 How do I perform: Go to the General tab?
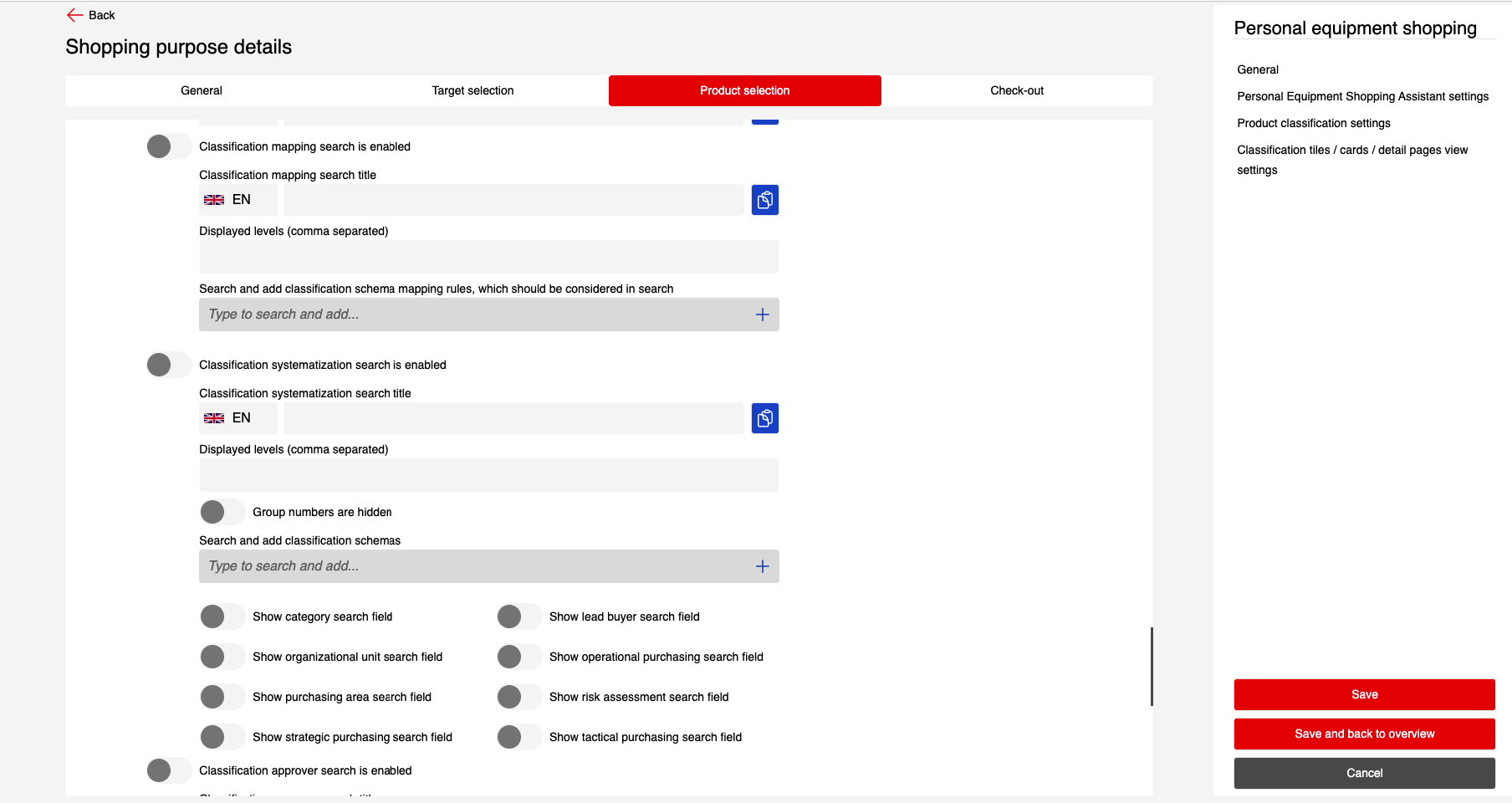point(201,90)
